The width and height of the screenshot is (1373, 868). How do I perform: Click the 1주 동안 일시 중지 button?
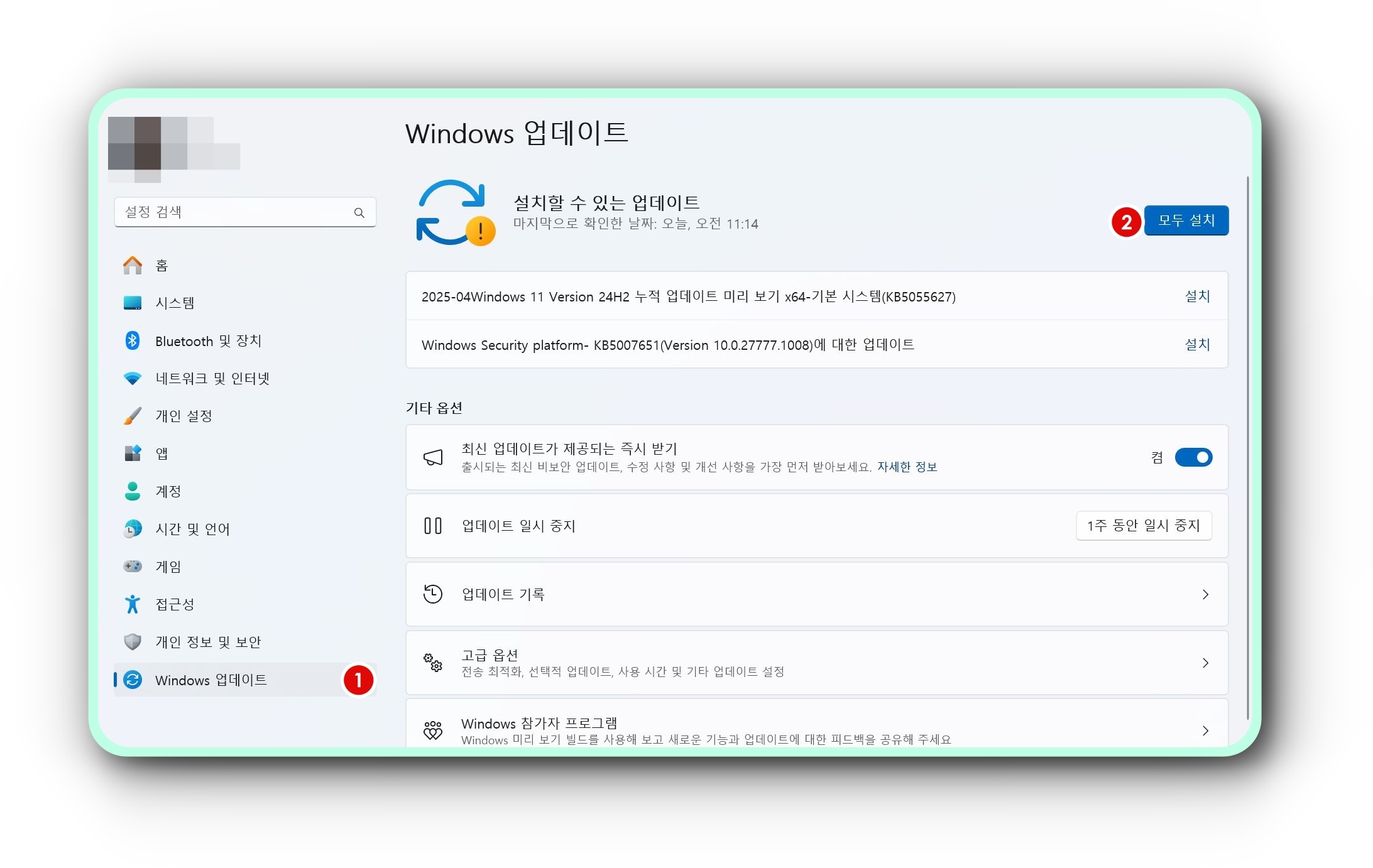click(x=1144, y=526)
